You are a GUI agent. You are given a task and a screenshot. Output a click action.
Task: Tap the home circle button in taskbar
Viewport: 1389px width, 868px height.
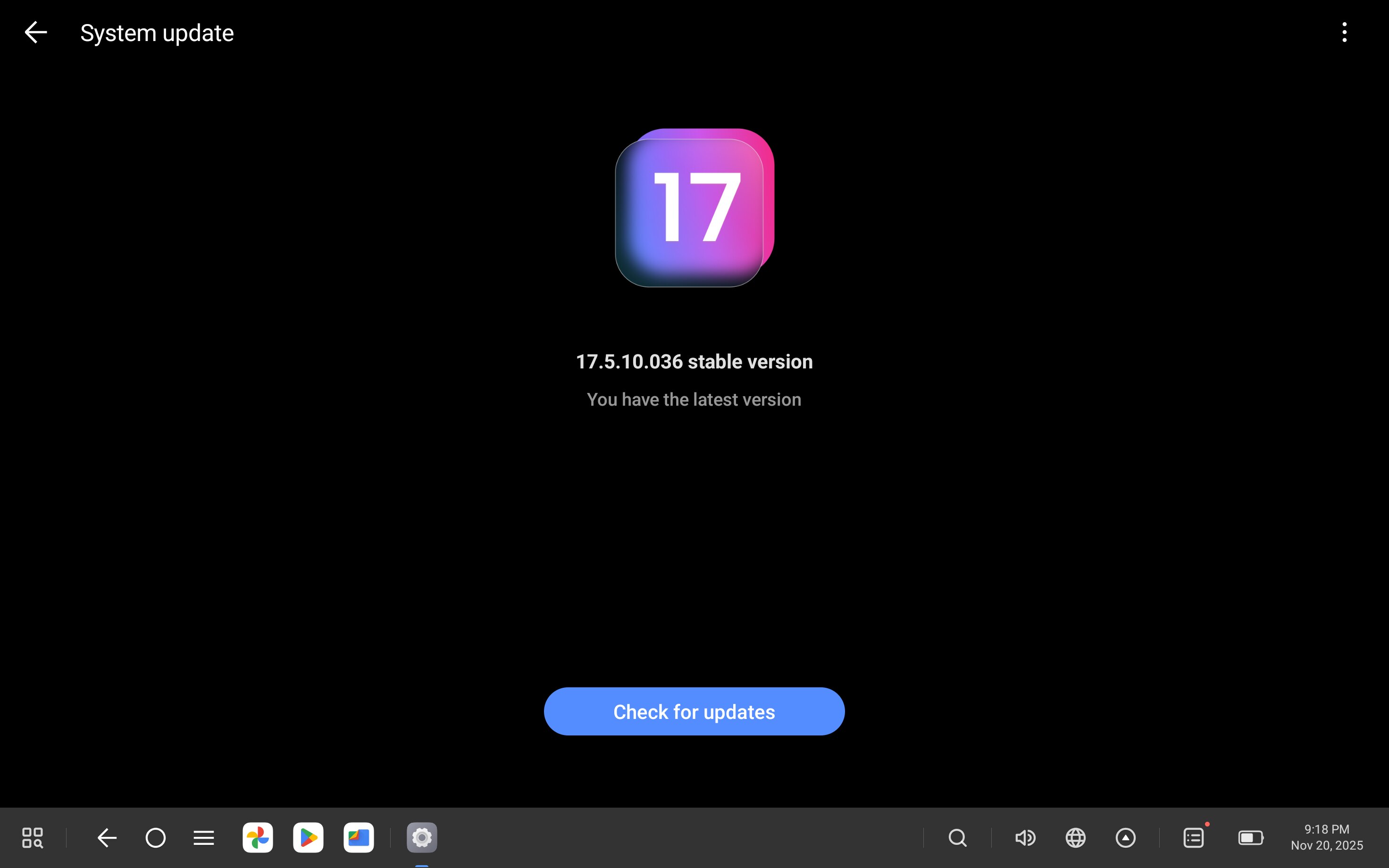click(x=156, y=838)
